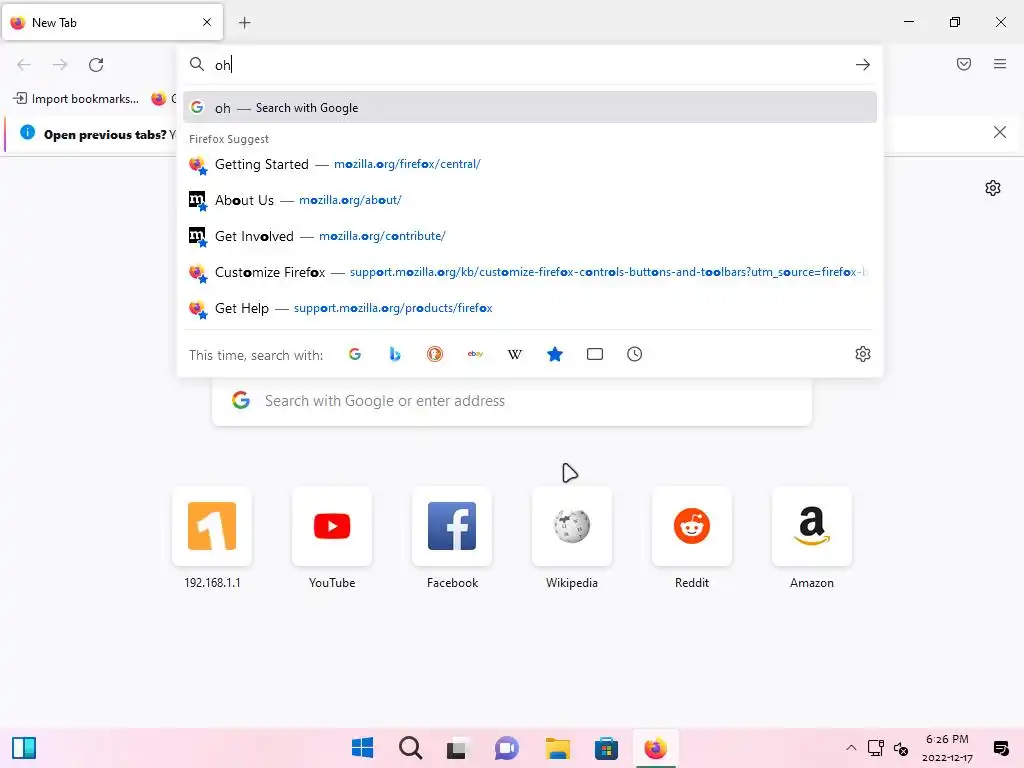The width and height of the screenshot is (1024, 768).
Task: Select the Get Help suggestion
Action: (530, 308)
